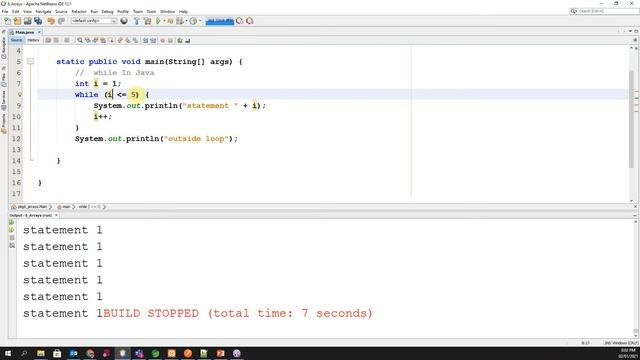Image resolution: width=640 pixels, height=360 pixels.
Task: Open Microsoft Store from taskbar
Action: [57, 353]
